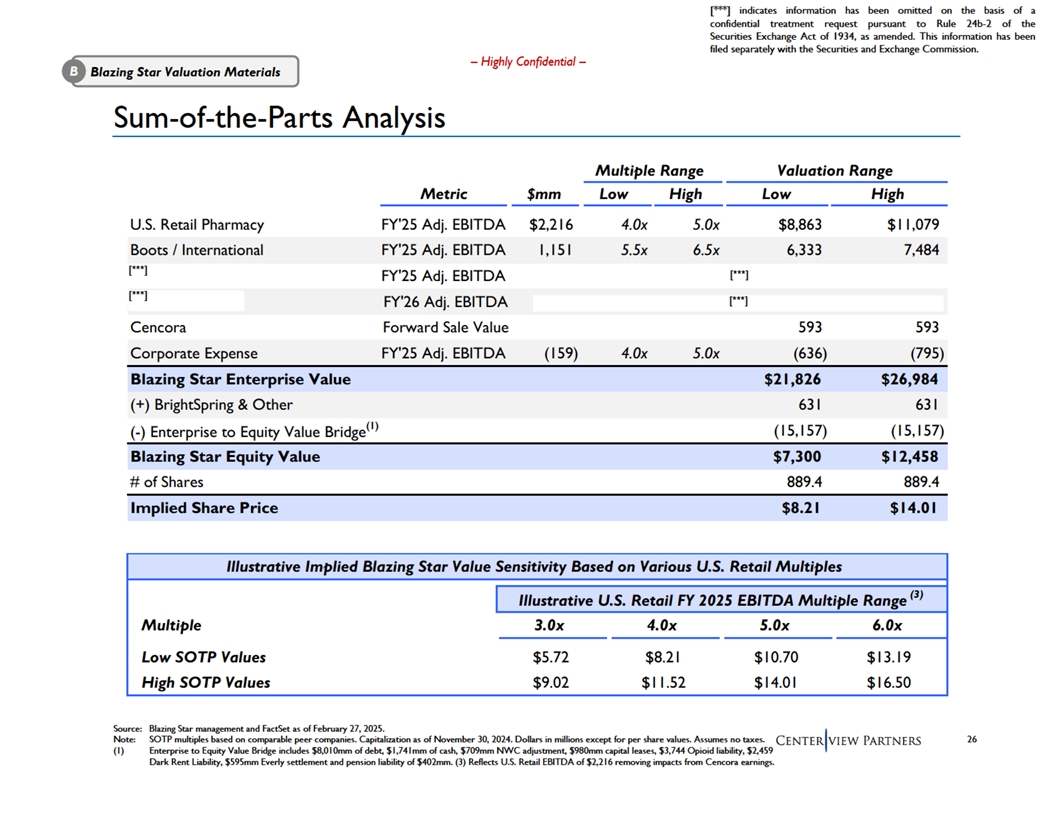This screenshot has width=1056, height=816.
Task: Select the Highly Confidential marking
Action: click(528, 62)
